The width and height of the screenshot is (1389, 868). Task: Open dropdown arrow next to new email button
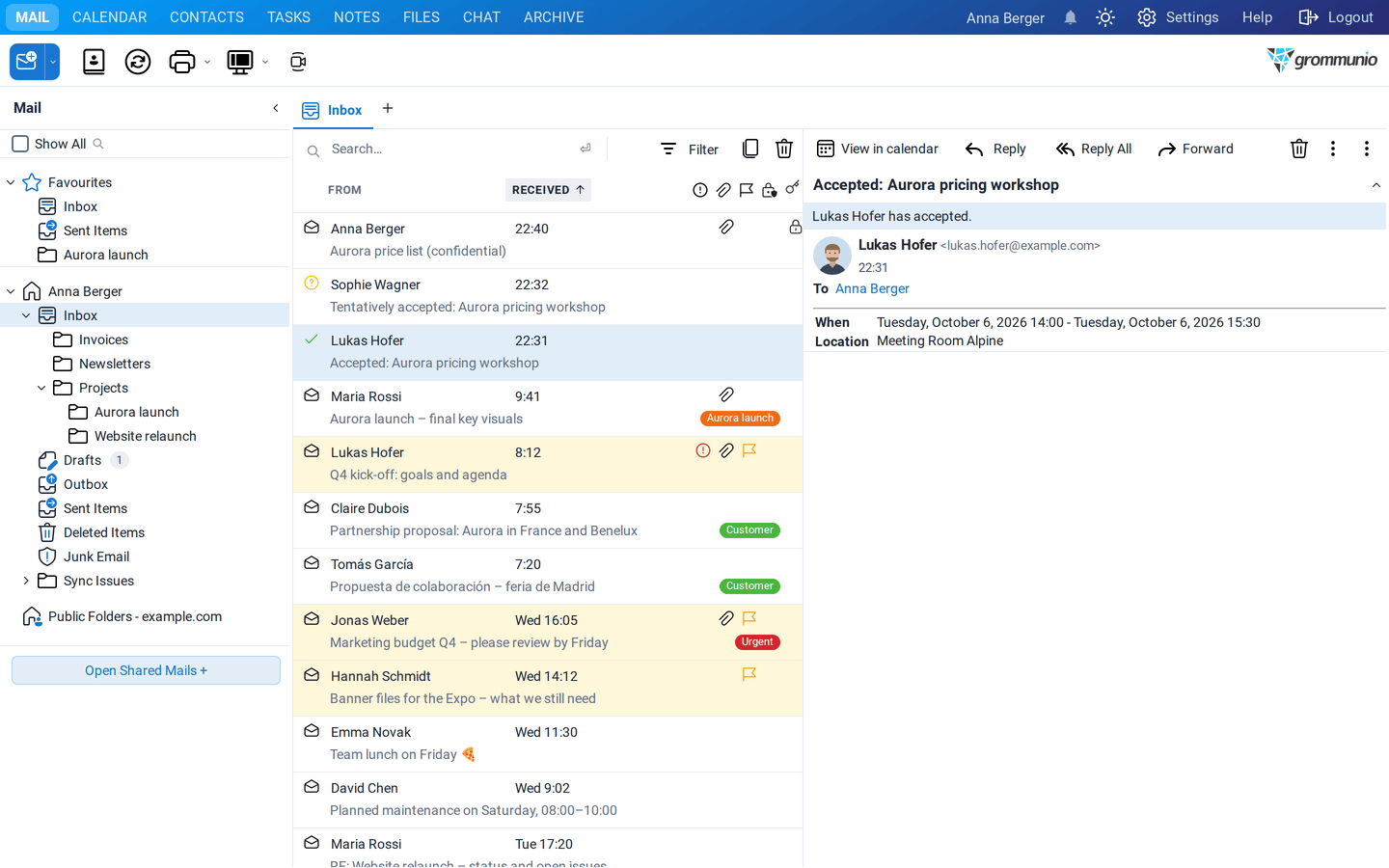point(53,62)
